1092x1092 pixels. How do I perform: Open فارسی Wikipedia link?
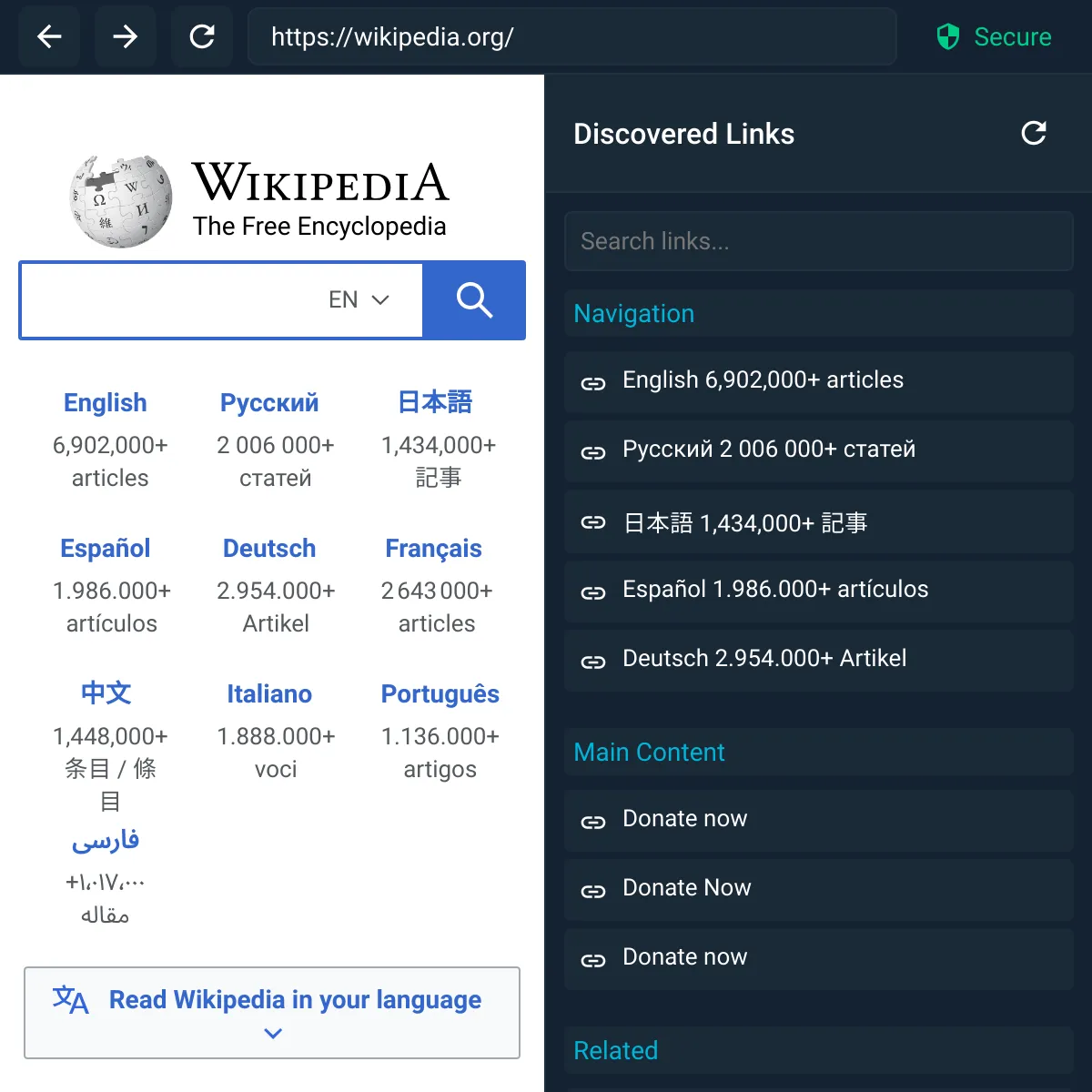tap(106, 839)
